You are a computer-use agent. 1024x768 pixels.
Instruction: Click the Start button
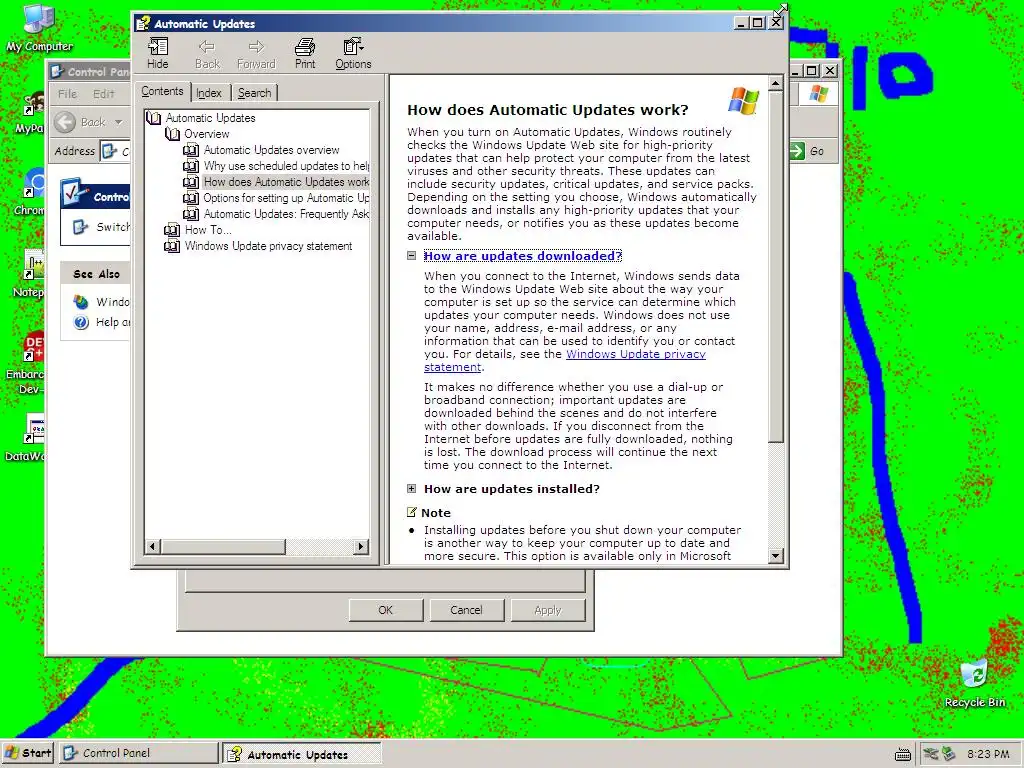(x=28, y=753)
